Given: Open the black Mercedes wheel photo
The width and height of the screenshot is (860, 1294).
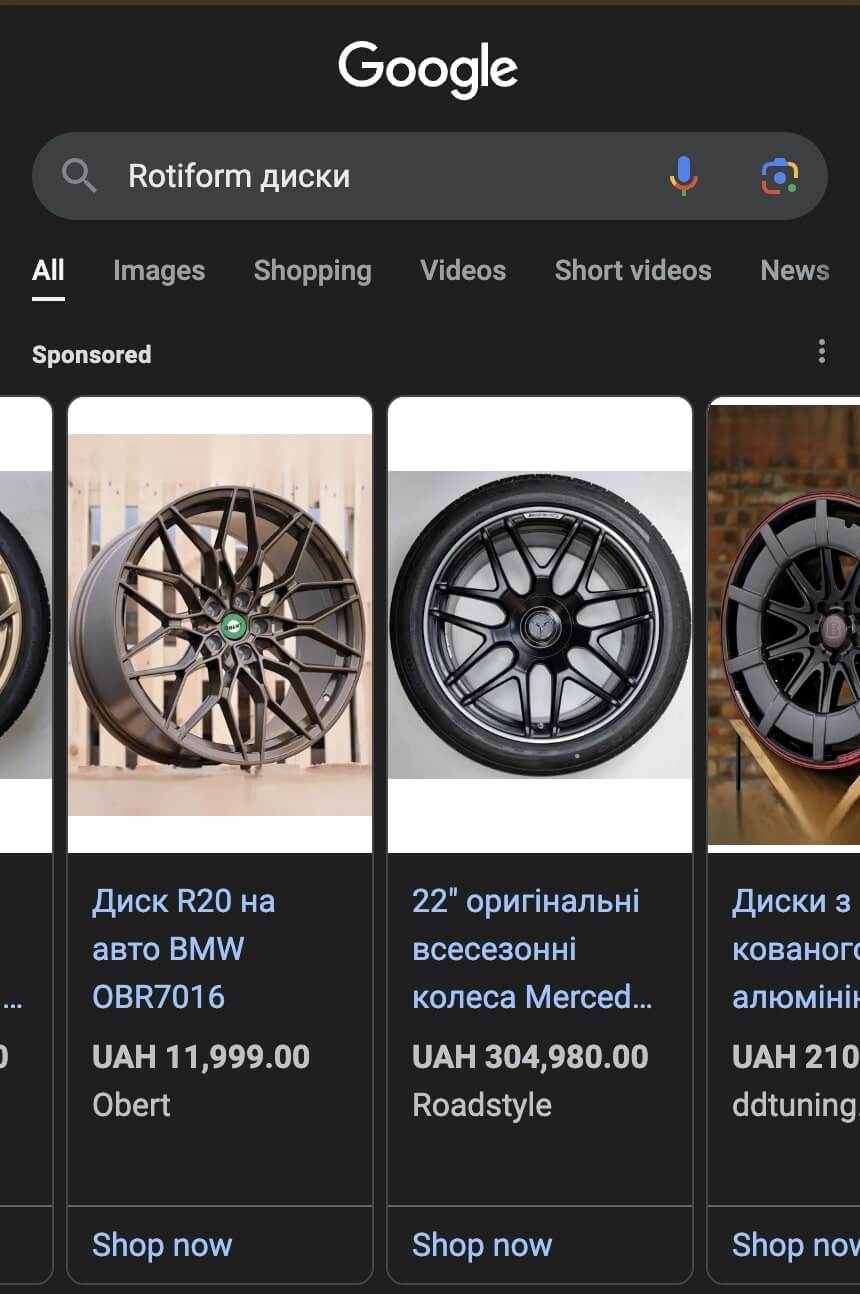Looking at the screenshot, I should coord(540,625).
